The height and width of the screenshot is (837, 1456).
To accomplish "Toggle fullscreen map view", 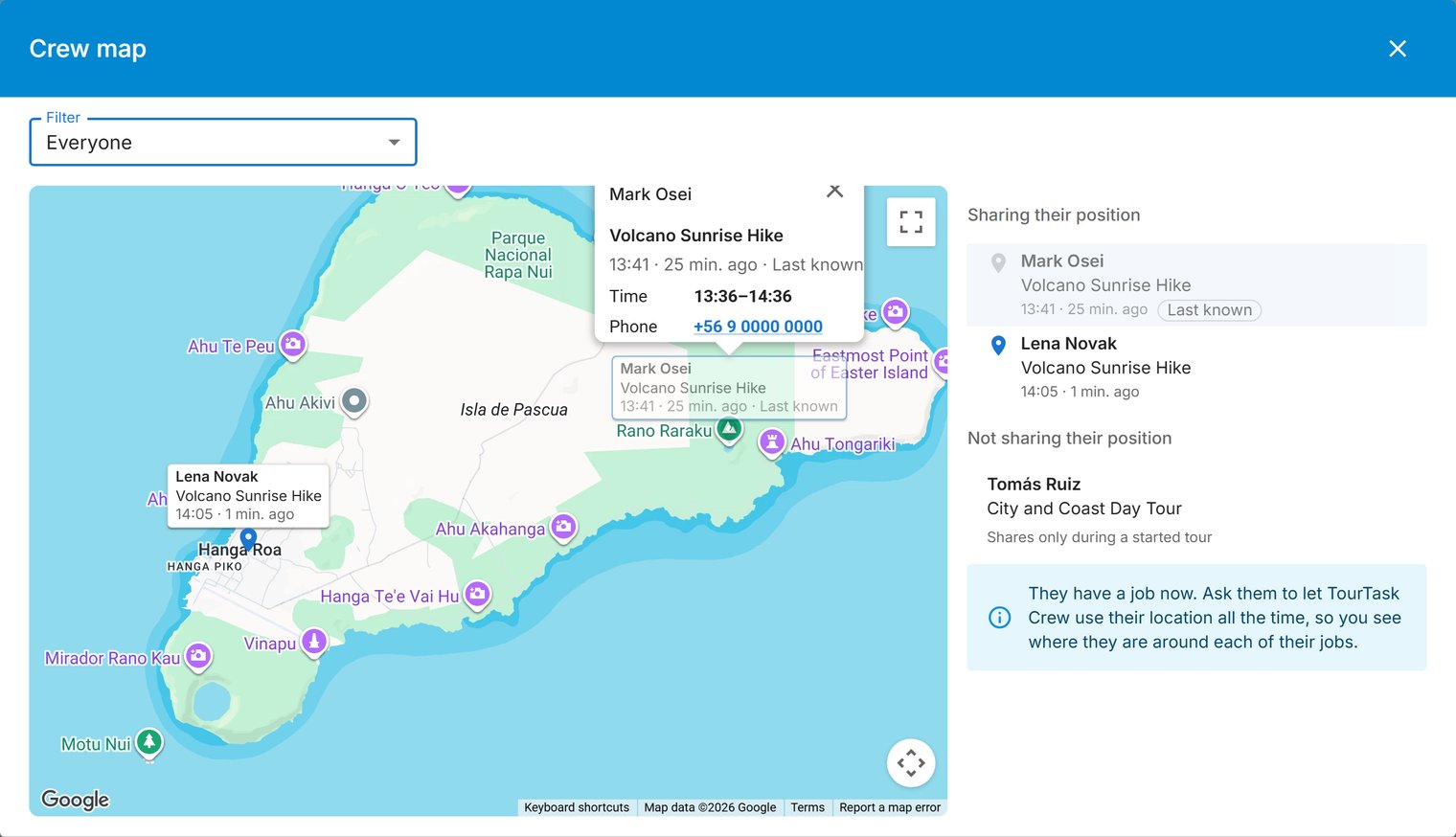I will 911,222.
